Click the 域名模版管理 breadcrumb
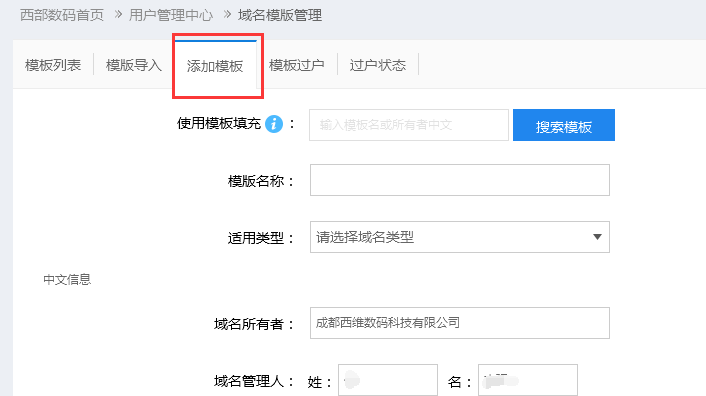 click(280, 15)
